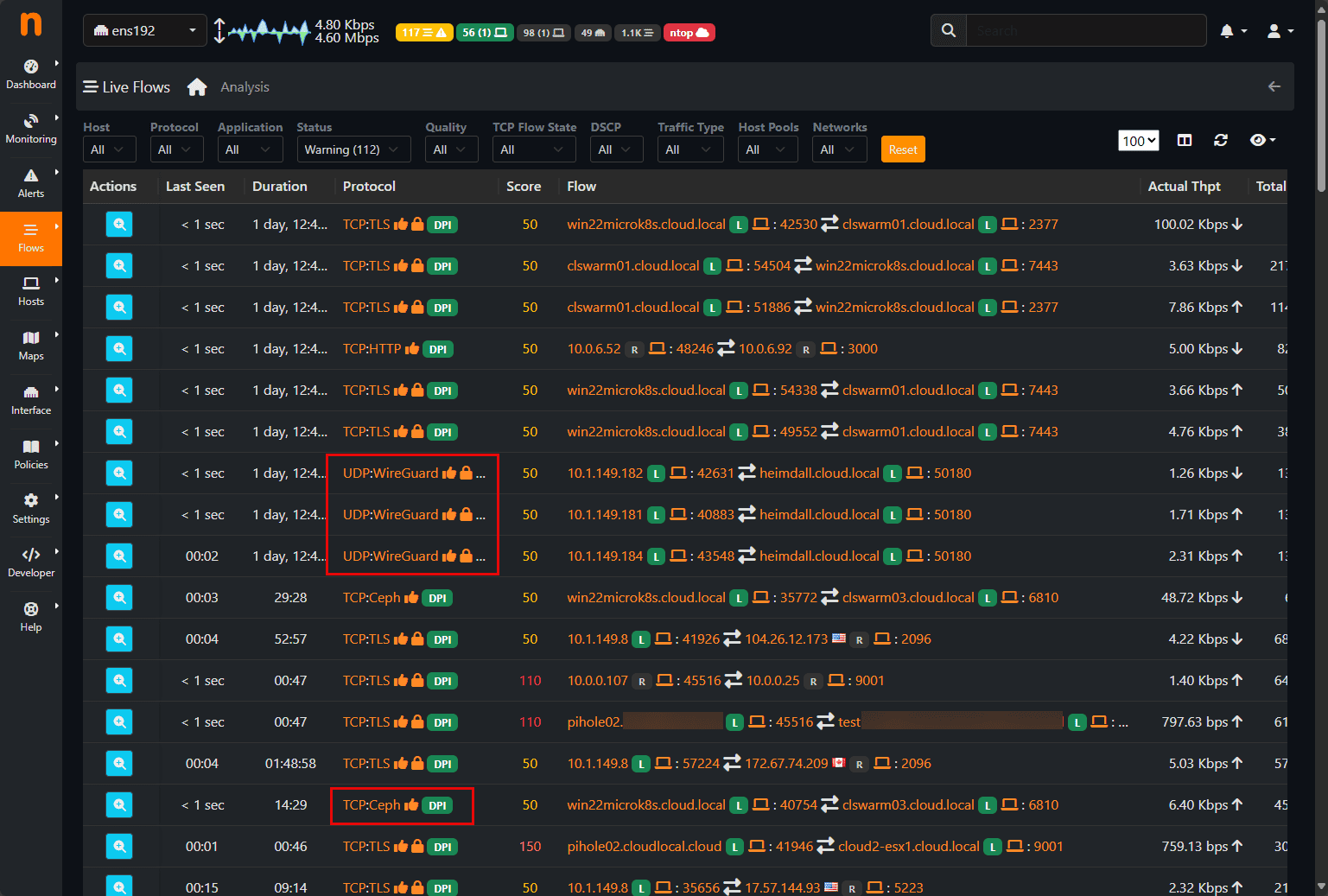
Task: Click inside the search field
Action: pos(1084,30)
